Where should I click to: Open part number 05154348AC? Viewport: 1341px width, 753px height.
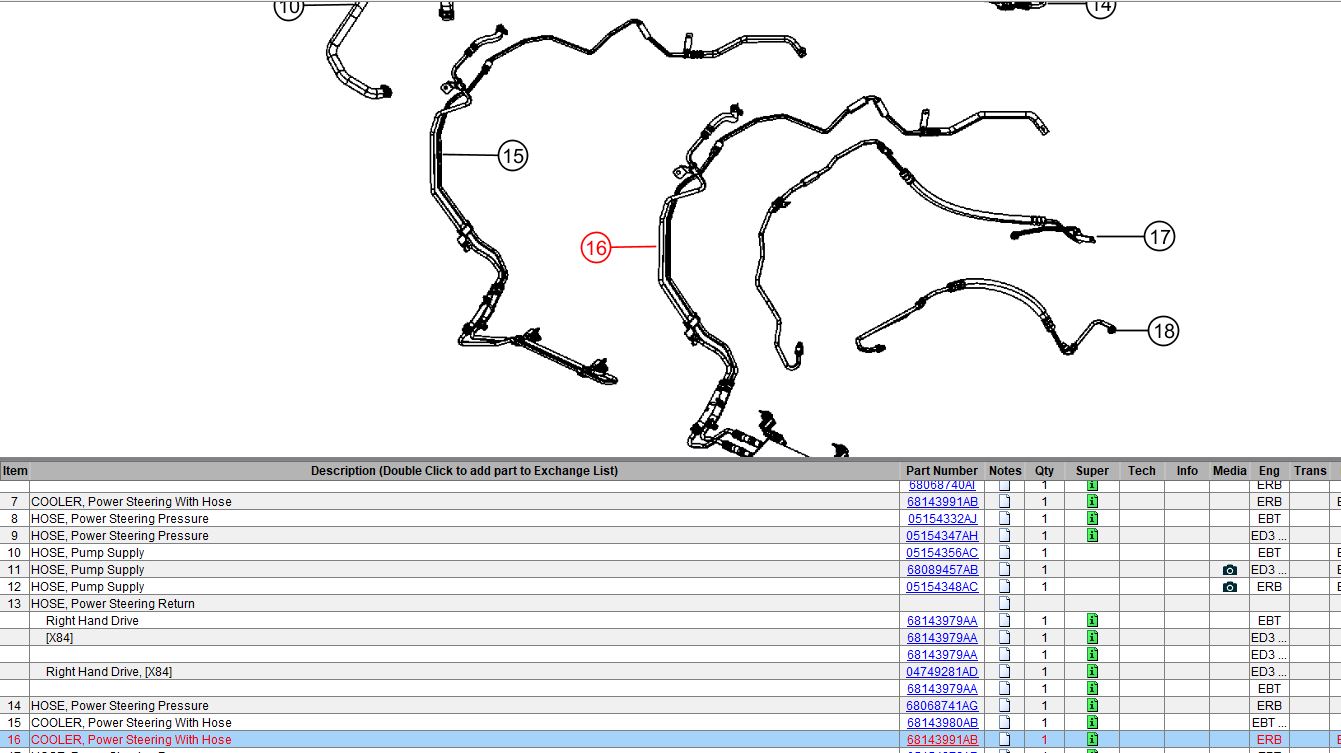pos(942,587)
